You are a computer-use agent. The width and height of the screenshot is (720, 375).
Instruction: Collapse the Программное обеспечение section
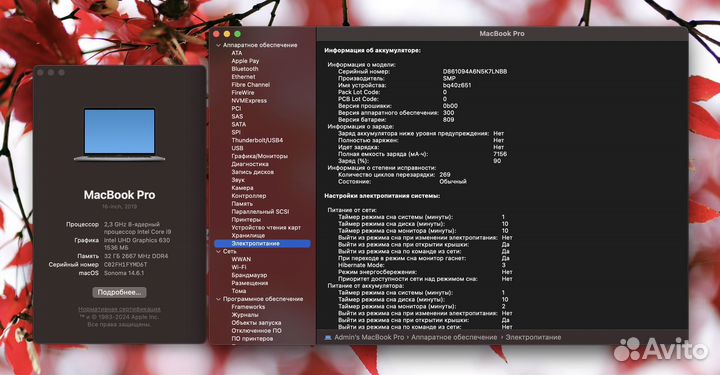[219, 299]
